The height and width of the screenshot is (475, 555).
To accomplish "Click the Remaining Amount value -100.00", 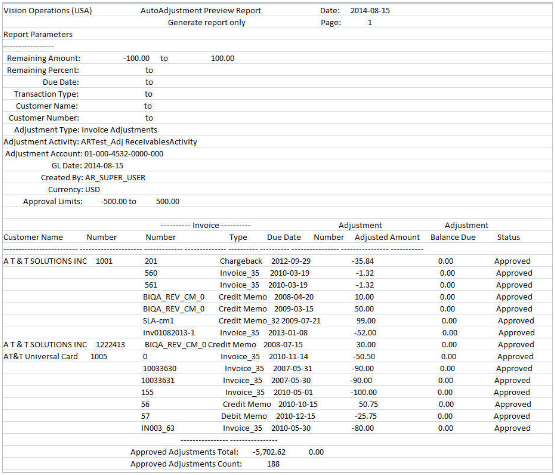I will 136,58.
